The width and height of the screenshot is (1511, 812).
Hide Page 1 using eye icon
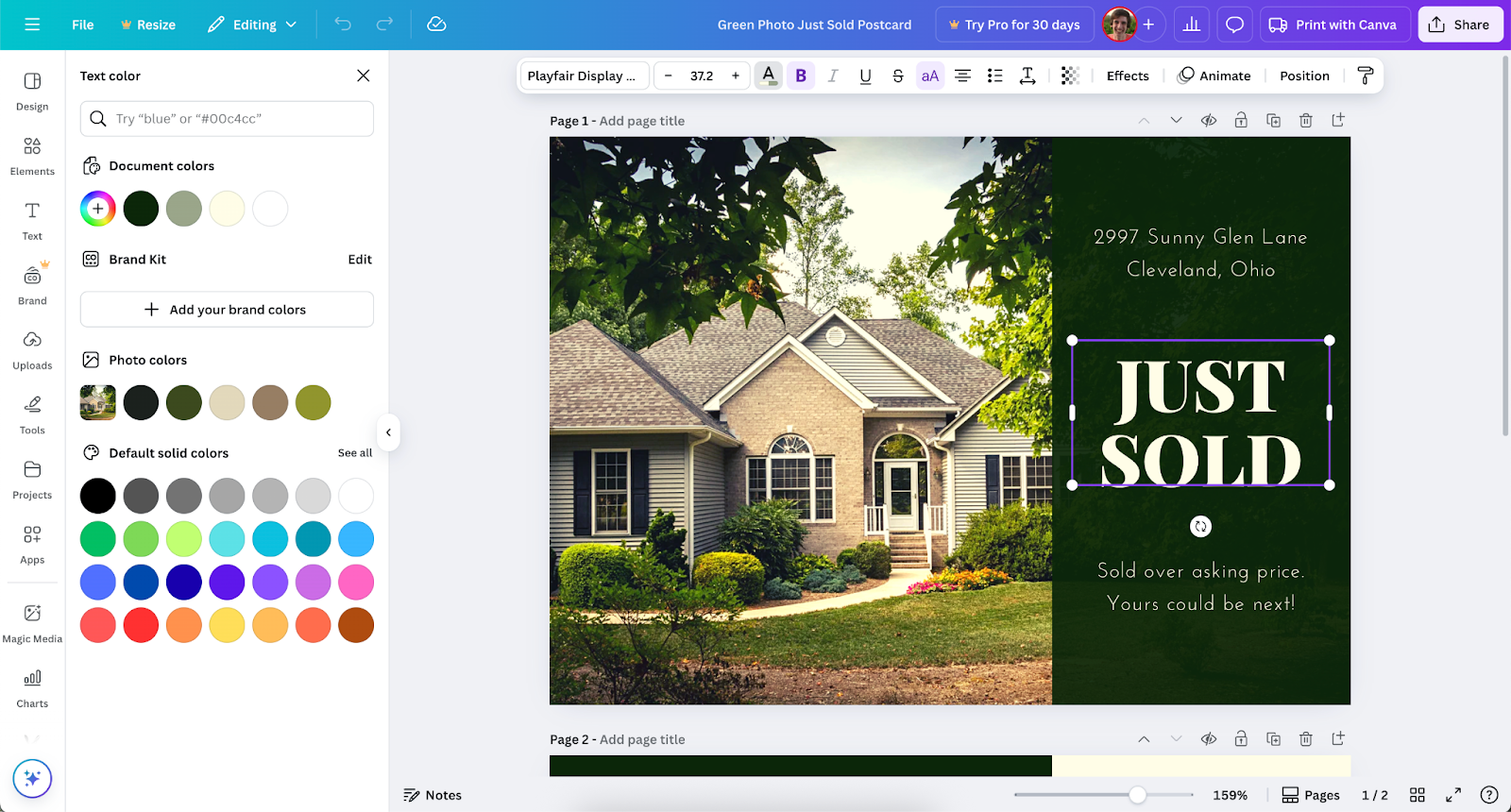click(1209, 121)
